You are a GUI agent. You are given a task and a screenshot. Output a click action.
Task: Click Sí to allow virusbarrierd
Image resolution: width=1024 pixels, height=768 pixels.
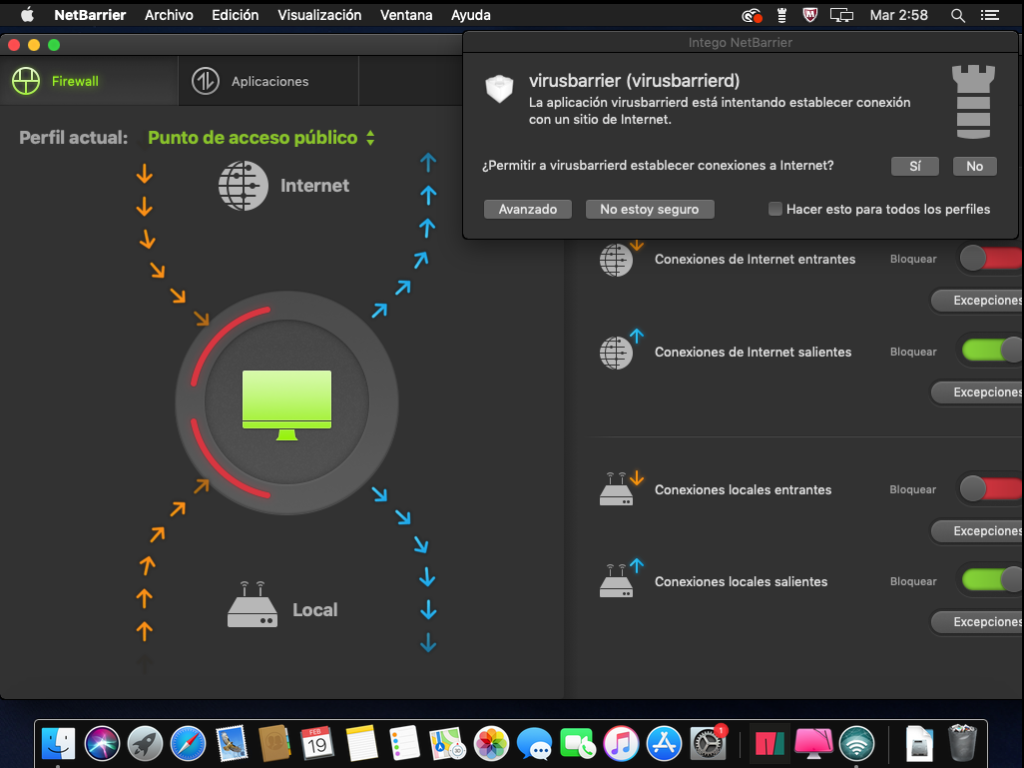pos(915,166)
